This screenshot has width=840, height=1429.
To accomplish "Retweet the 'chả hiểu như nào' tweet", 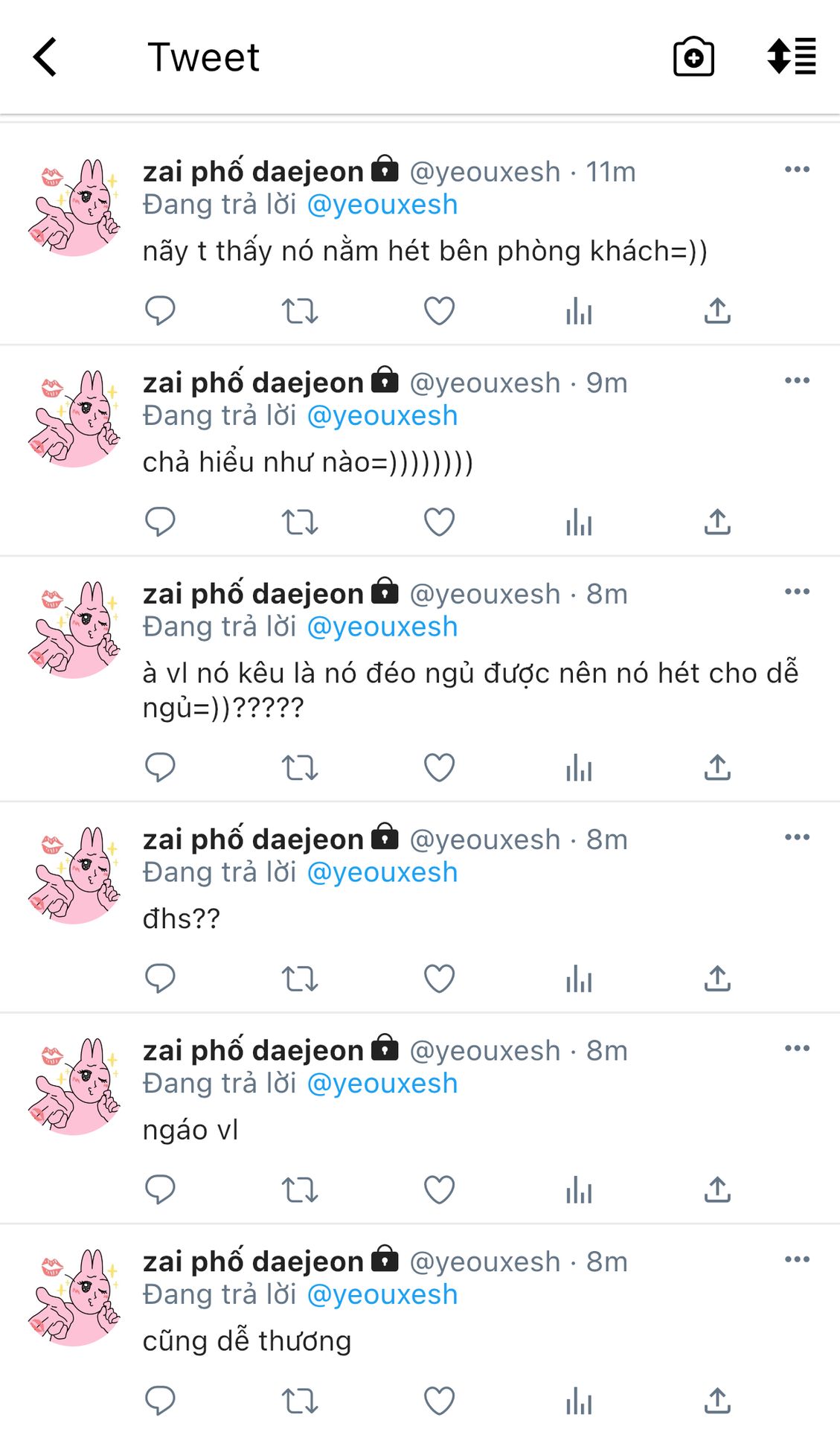I will (x=300, y=522).
